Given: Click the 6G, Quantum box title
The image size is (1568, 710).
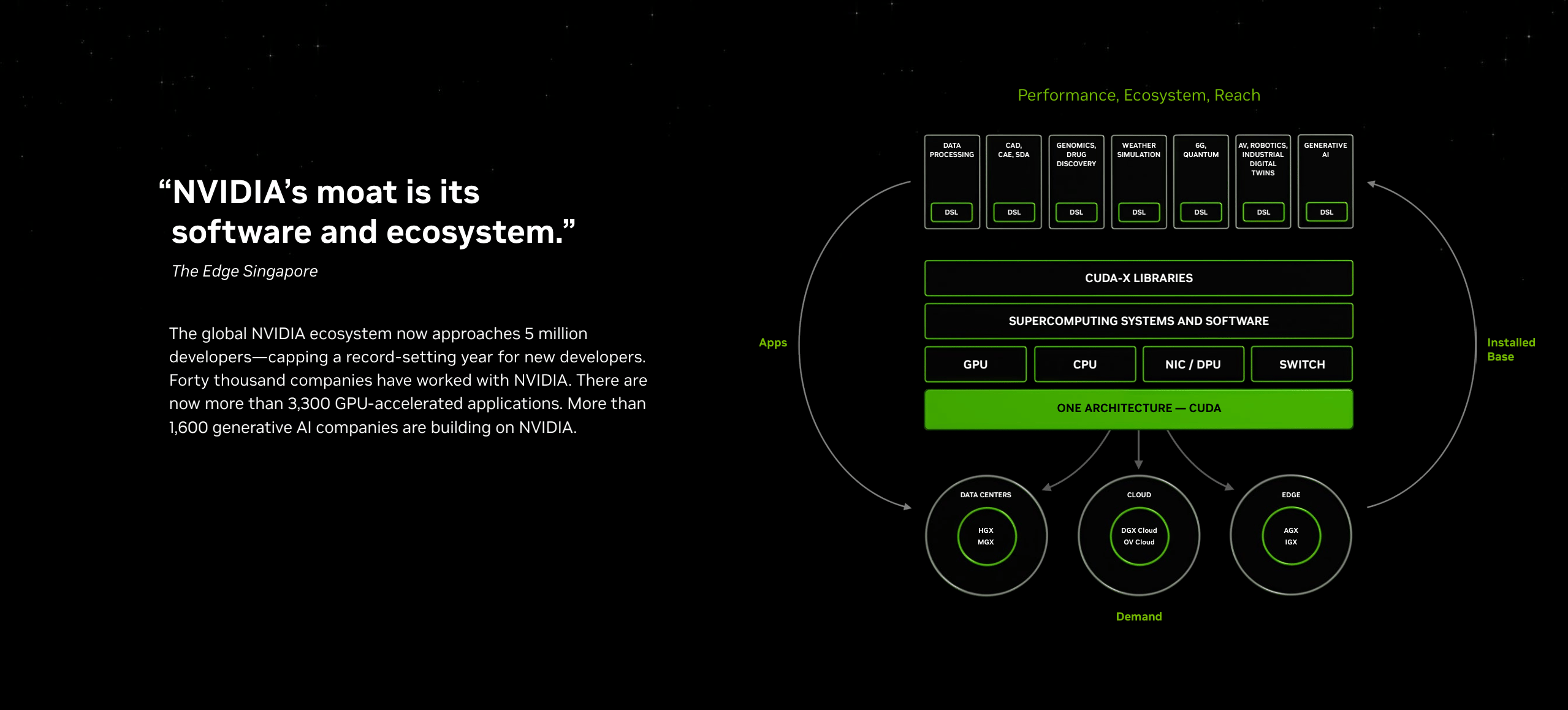Looking at the screenshot, I should [1200, 150].
